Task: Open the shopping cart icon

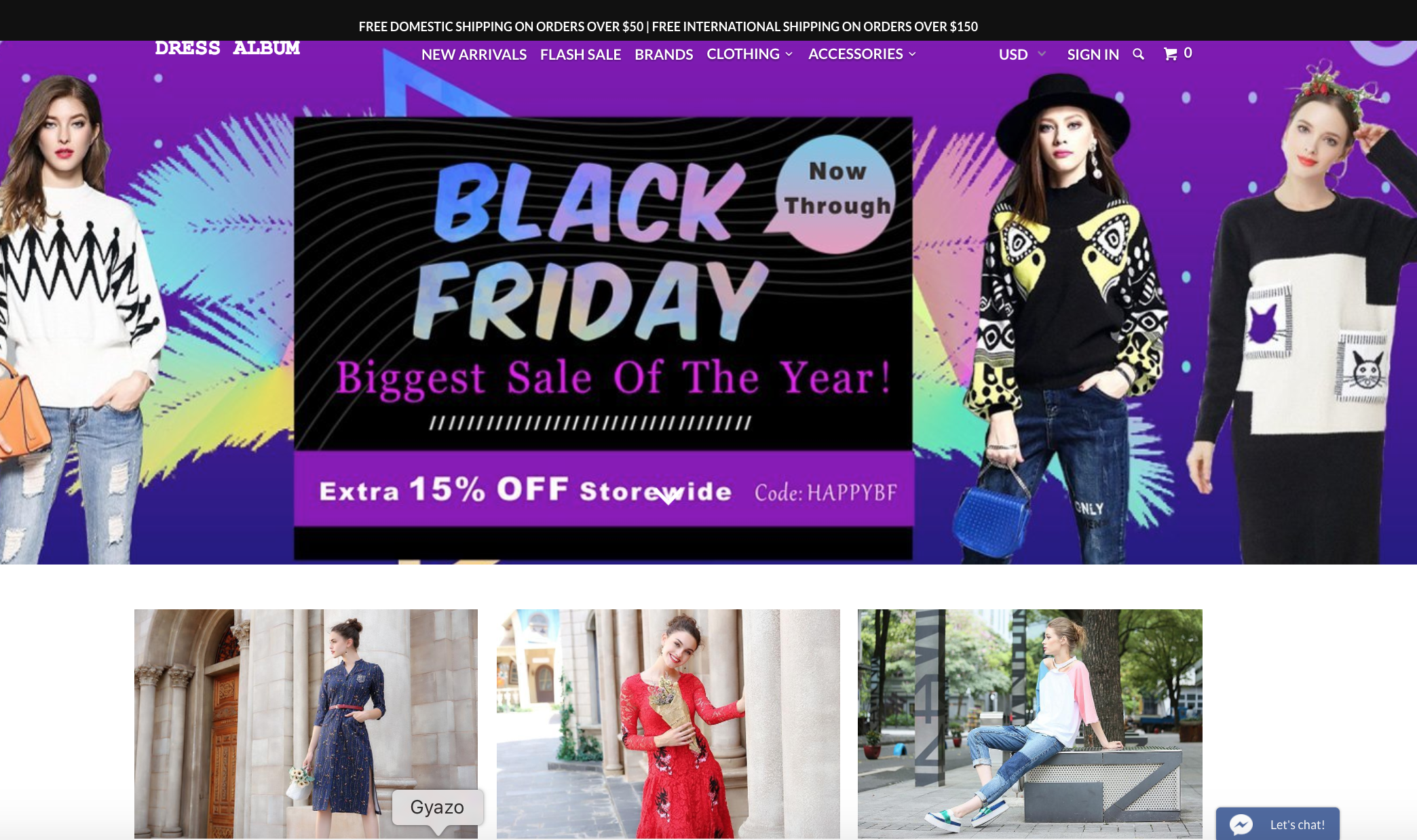Action: coord(1171,54)
